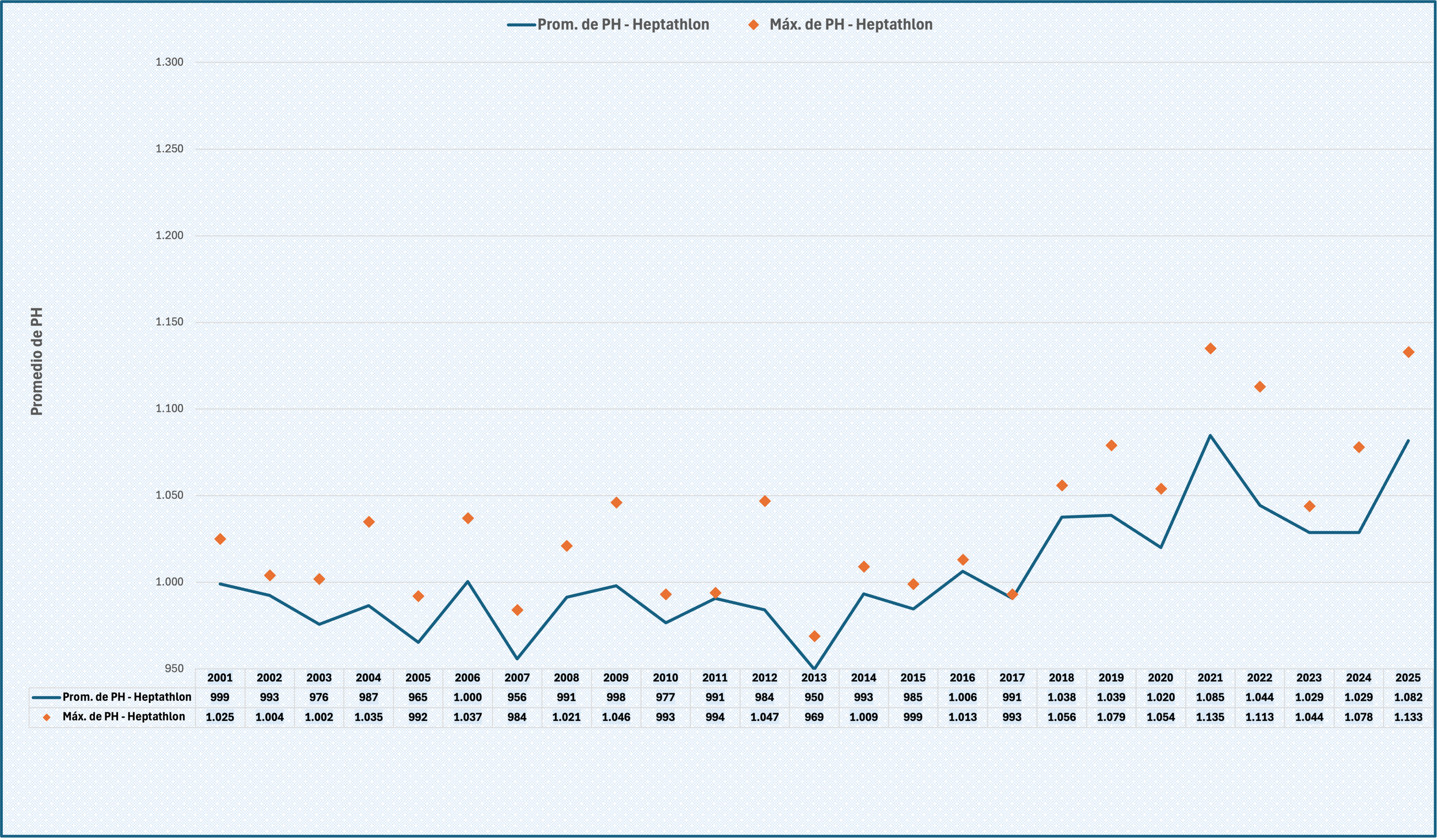Select the 2025 Máx. diamond marker at 1.133
The height and width of the screenshot is (840, 1439).
tap(1408, 352)
